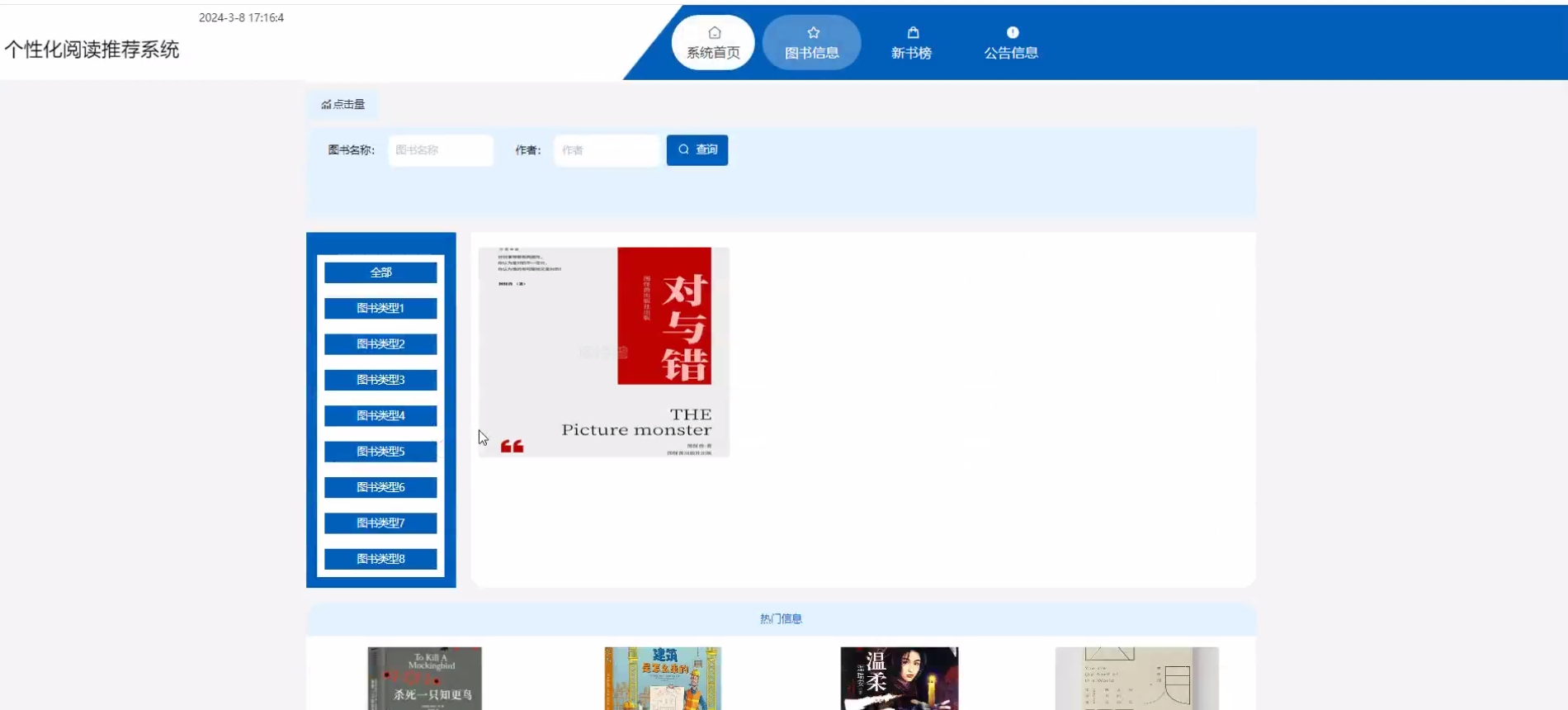The width and height of the screenshot is (1568, 710).
Task: Click the home icon in navigation
Action: (714, 33)
